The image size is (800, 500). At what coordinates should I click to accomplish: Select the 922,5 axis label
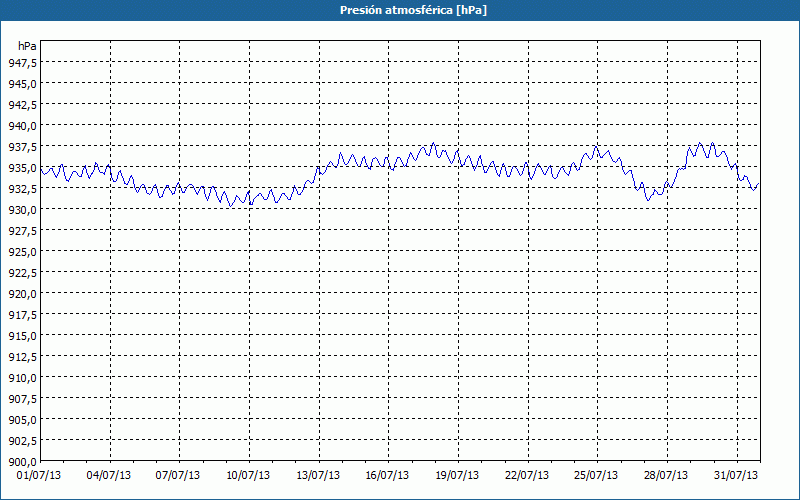22,272
